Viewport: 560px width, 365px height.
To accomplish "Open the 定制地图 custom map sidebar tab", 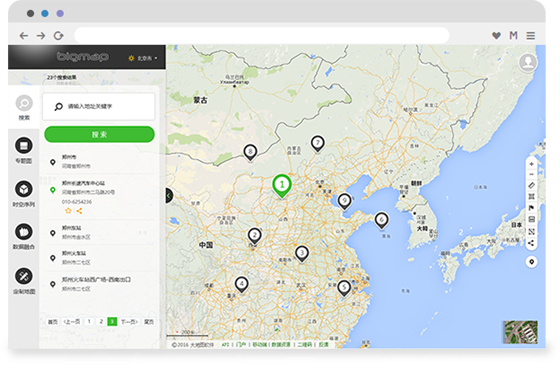I will click(24, 281).
